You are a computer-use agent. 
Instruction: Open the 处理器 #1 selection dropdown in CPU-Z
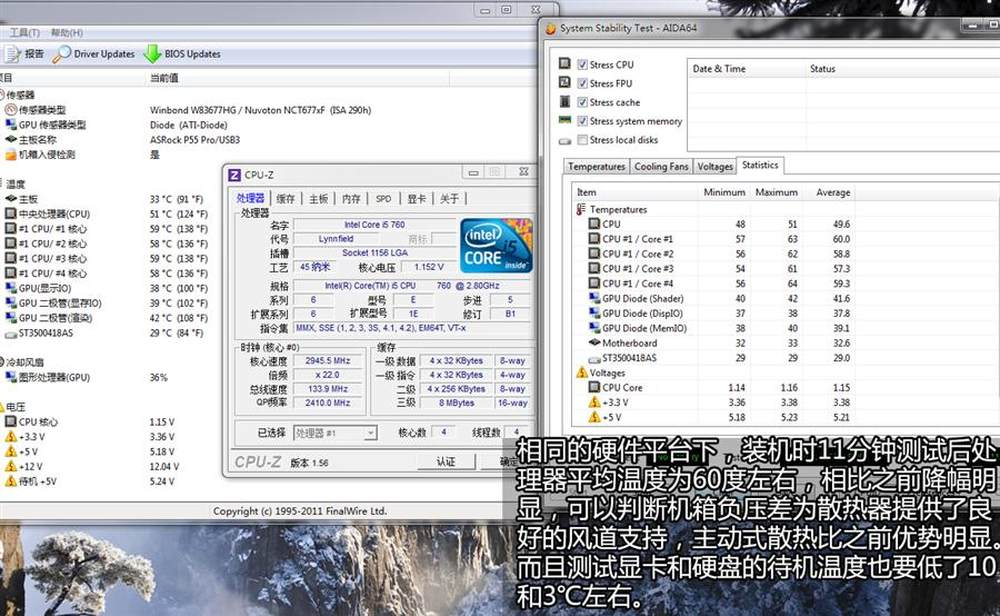pyautogui.click(x=335, y=433)
